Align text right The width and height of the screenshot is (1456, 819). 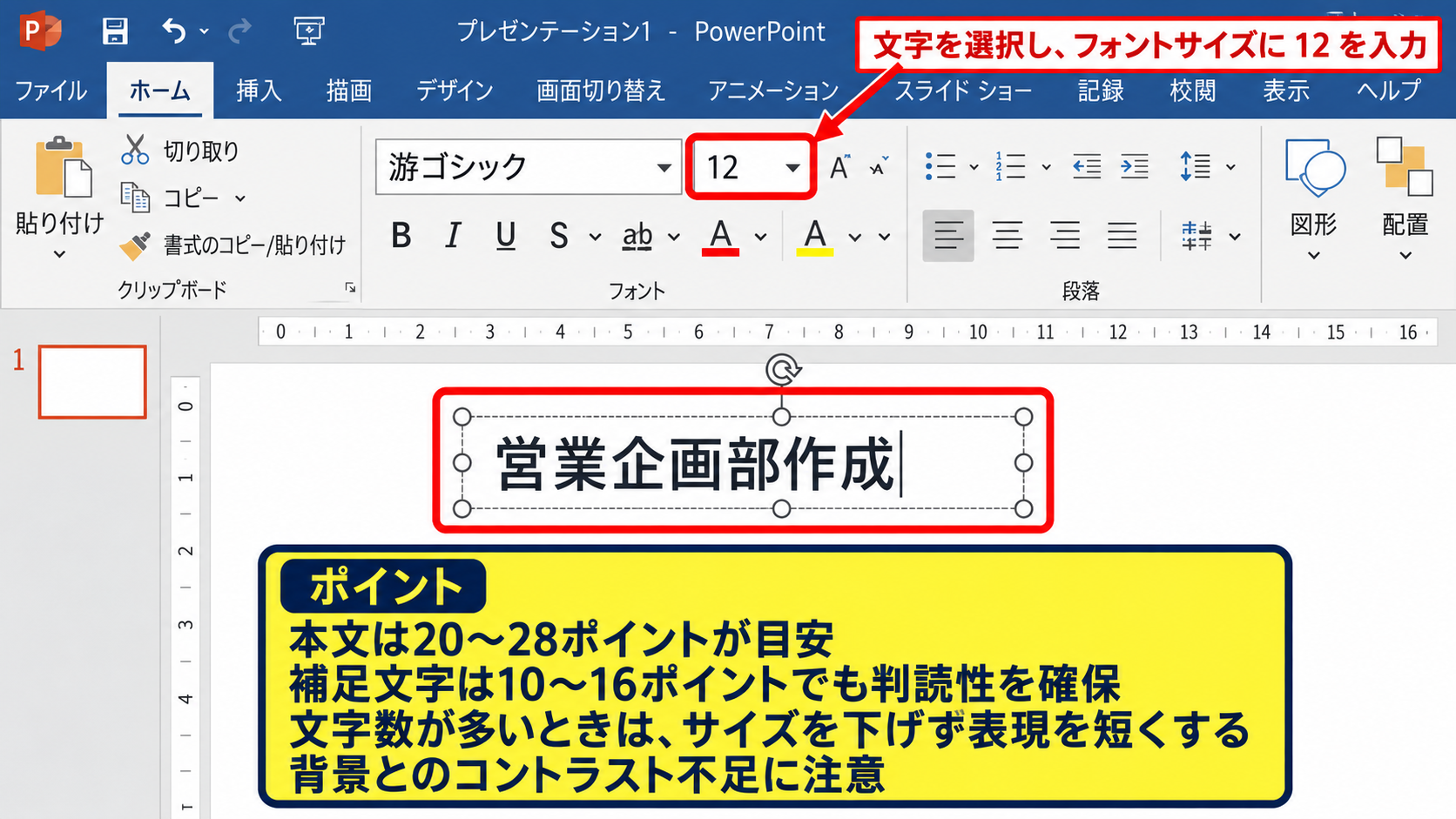1065,236
